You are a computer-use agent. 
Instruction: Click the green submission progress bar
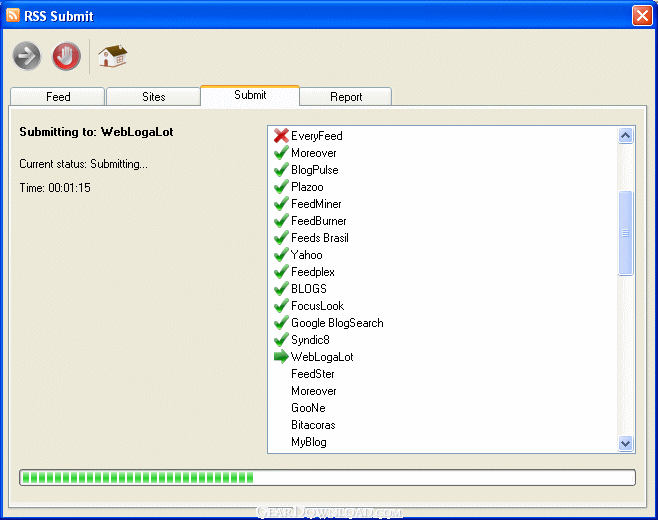327,478
